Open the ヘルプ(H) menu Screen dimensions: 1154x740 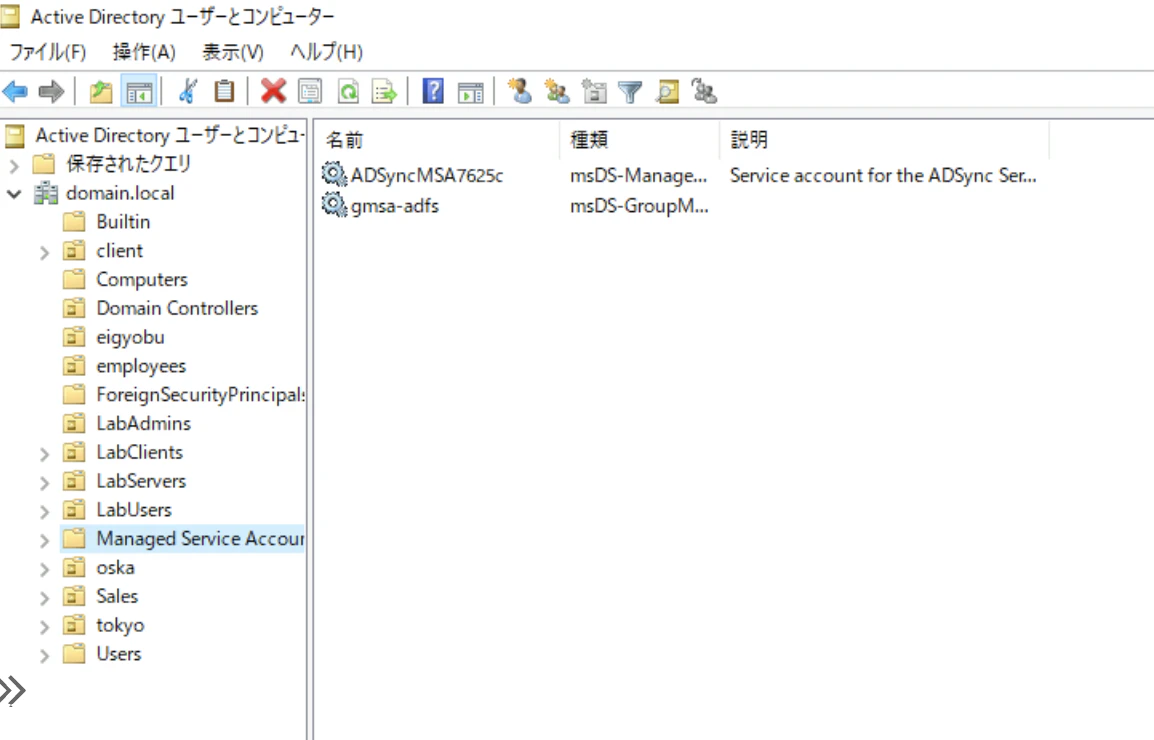(x=326, y=52)
